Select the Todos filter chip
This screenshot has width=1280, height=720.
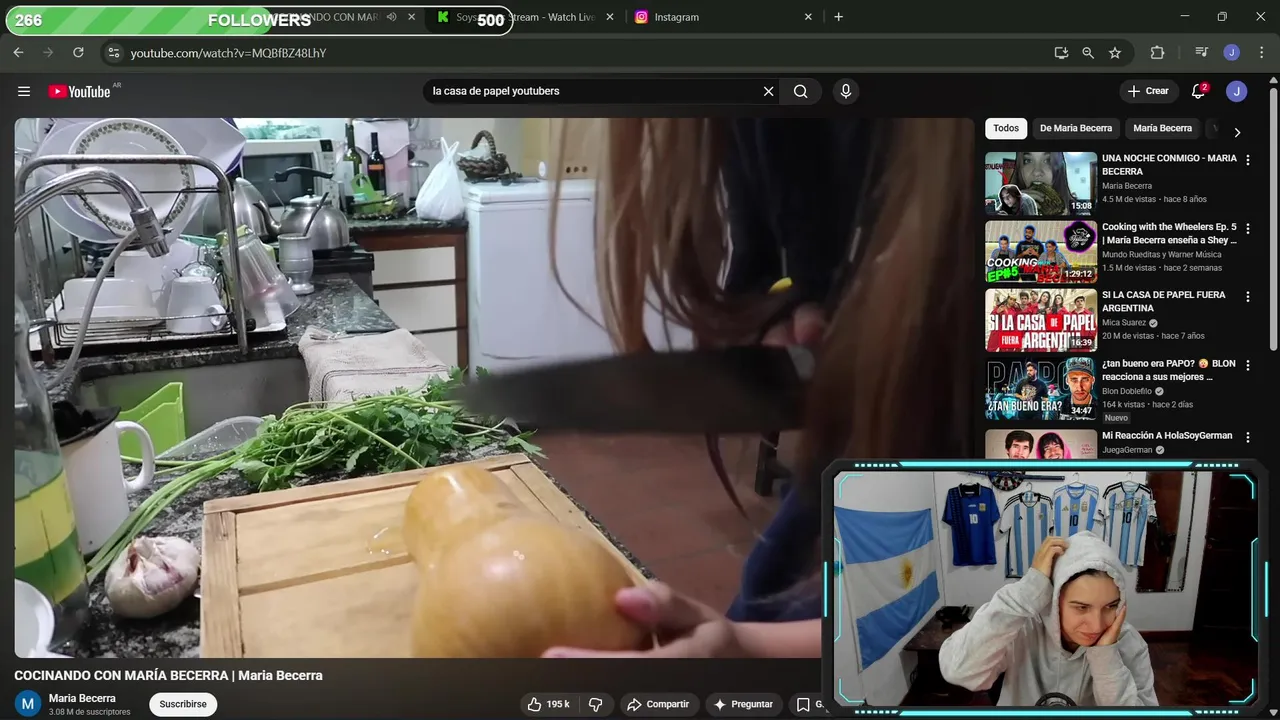point(1006,128)
